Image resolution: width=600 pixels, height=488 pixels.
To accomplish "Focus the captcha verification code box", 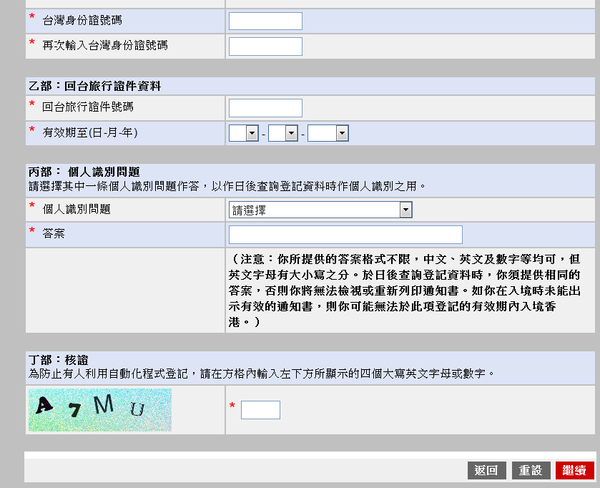I will (x=261, y=410).
